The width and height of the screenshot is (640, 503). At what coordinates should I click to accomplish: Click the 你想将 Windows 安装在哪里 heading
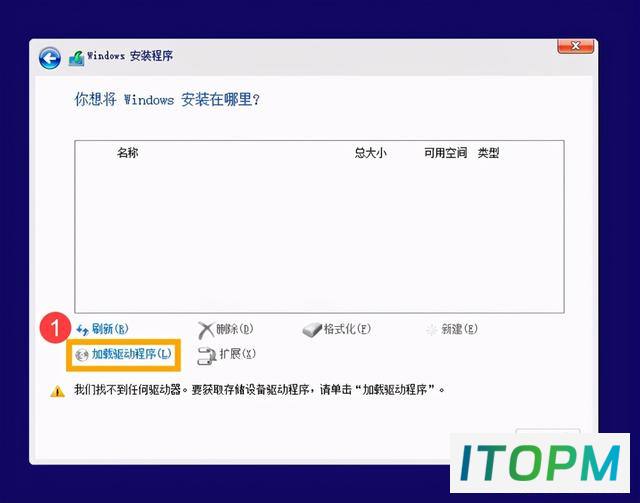(167, 99)
